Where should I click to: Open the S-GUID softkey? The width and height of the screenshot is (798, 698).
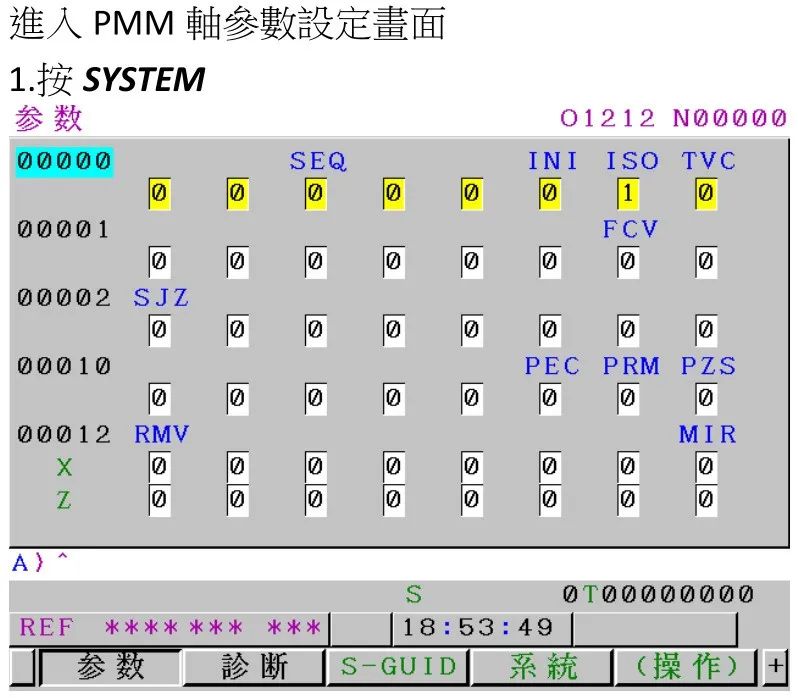click(398, 667)
